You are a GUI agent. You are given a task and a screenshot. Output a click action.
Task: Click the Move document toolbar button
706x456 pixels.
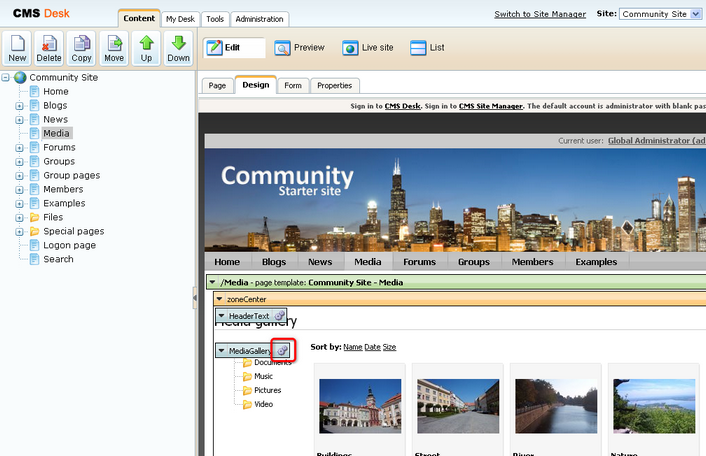click(x=114, y=49)
